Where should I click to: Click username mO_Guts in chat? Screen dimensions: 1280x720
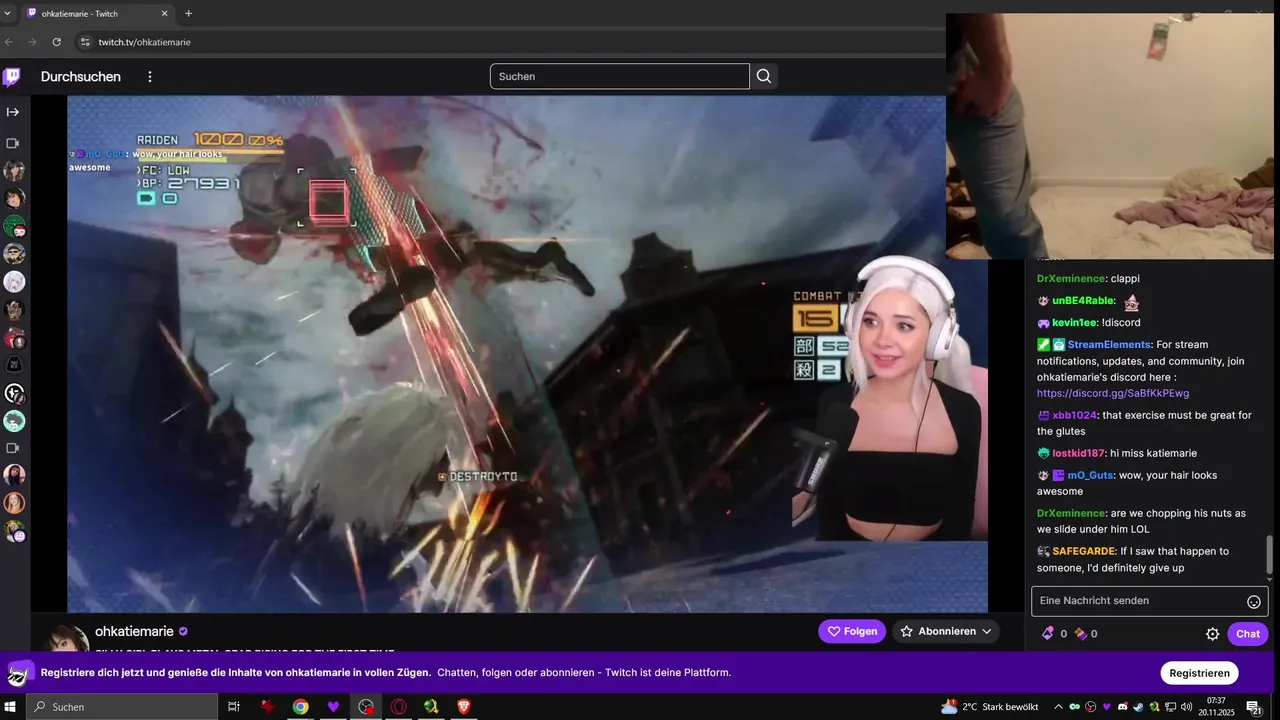1092,475
